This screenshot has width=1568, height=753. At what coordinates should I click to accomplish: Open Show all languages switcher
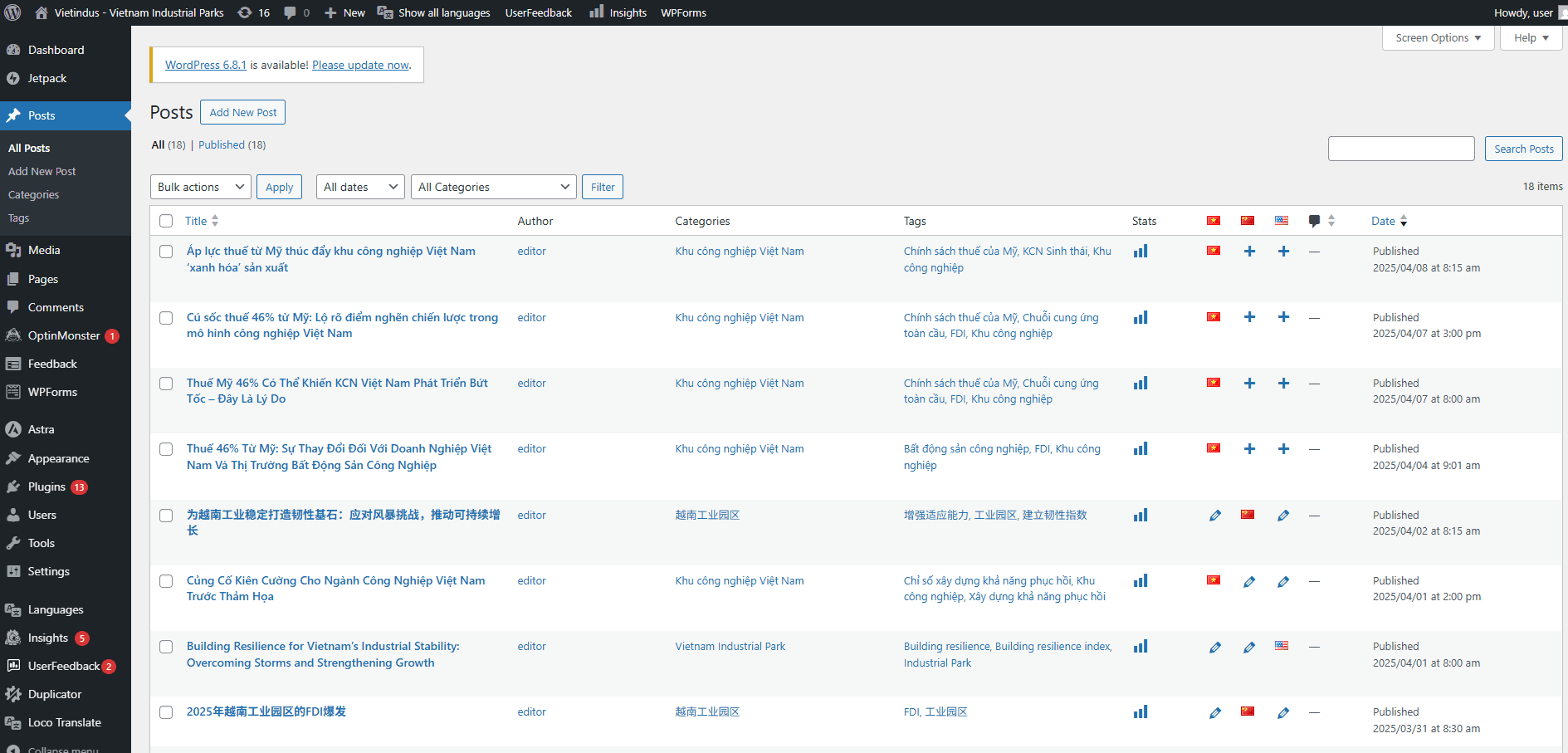coord(434,12)
